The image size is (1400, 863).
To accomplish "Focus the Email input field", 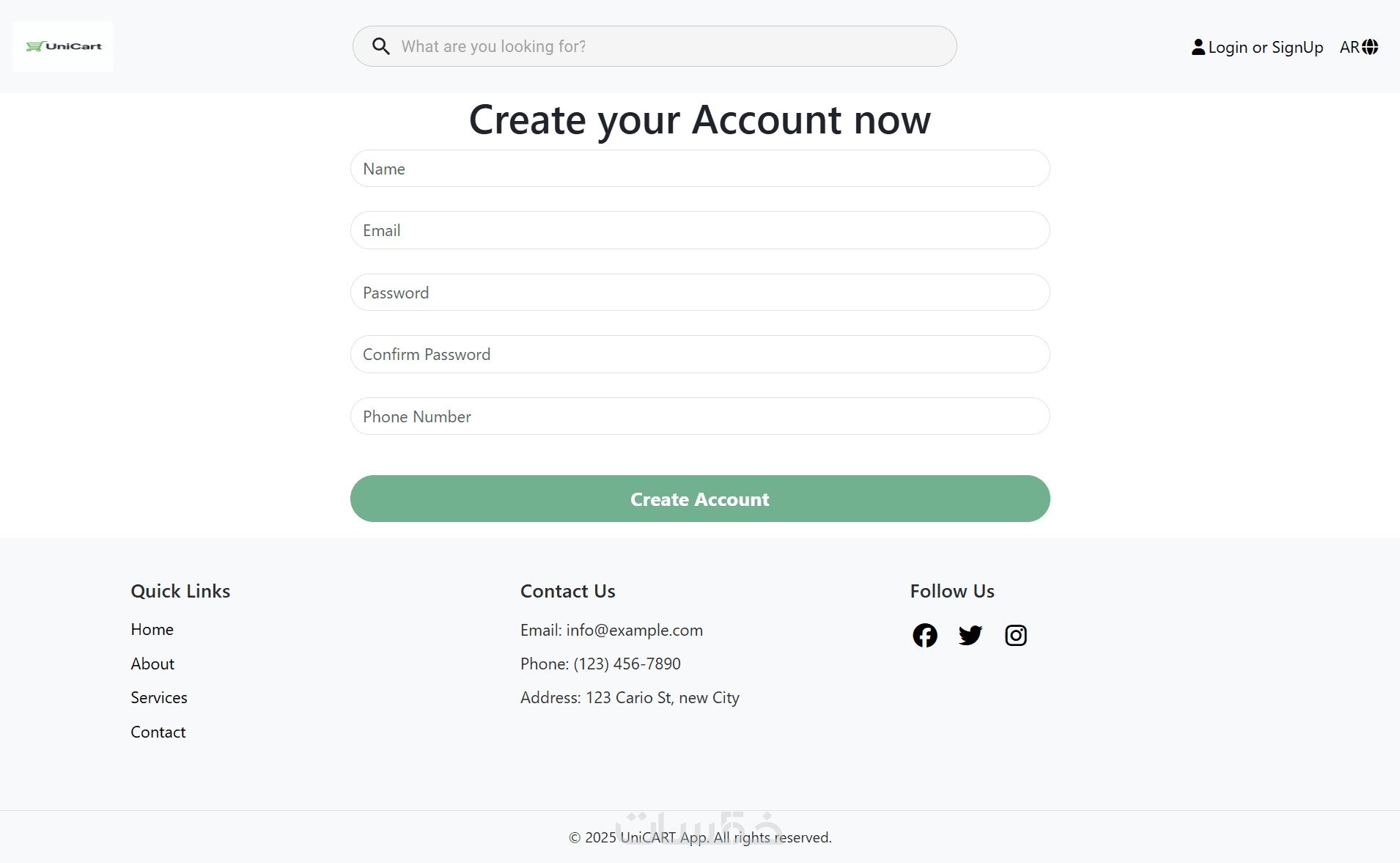I will (x=700, y=230).
